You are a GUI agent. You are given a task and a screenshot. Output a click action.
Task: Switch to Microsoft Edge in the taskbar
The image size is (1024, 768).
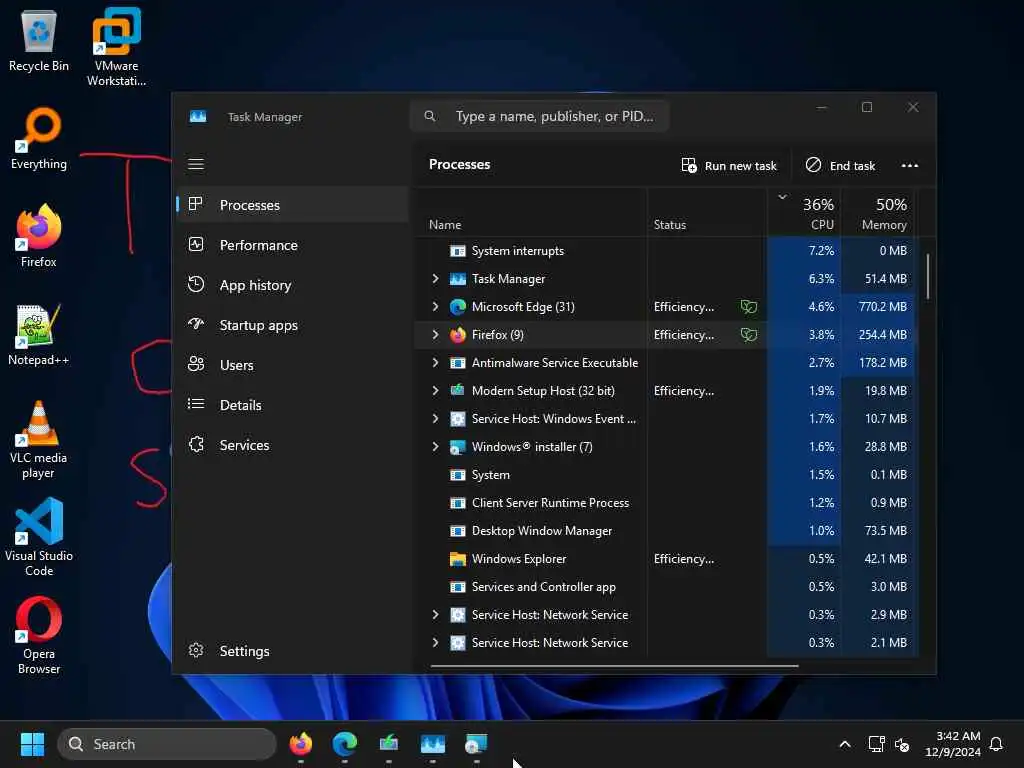(x=345, y=744)
